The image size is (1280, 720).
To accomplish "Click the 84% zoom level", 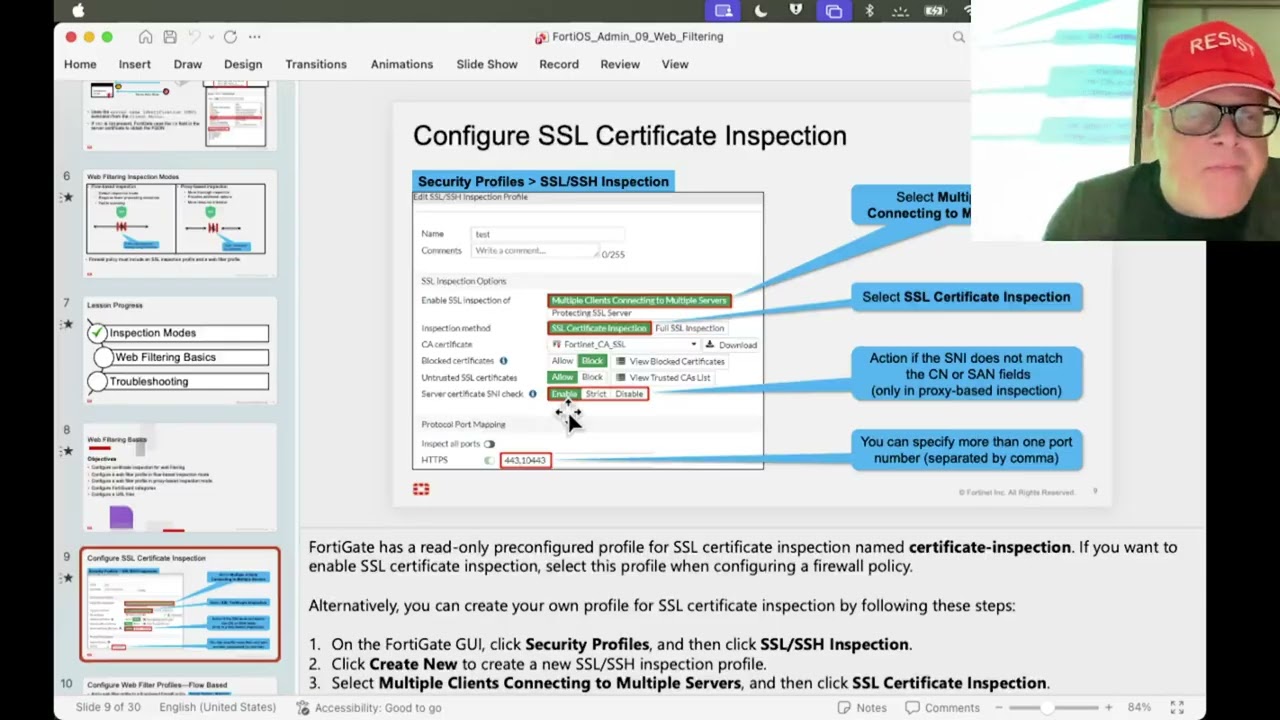I will [x=1139, y=708].
